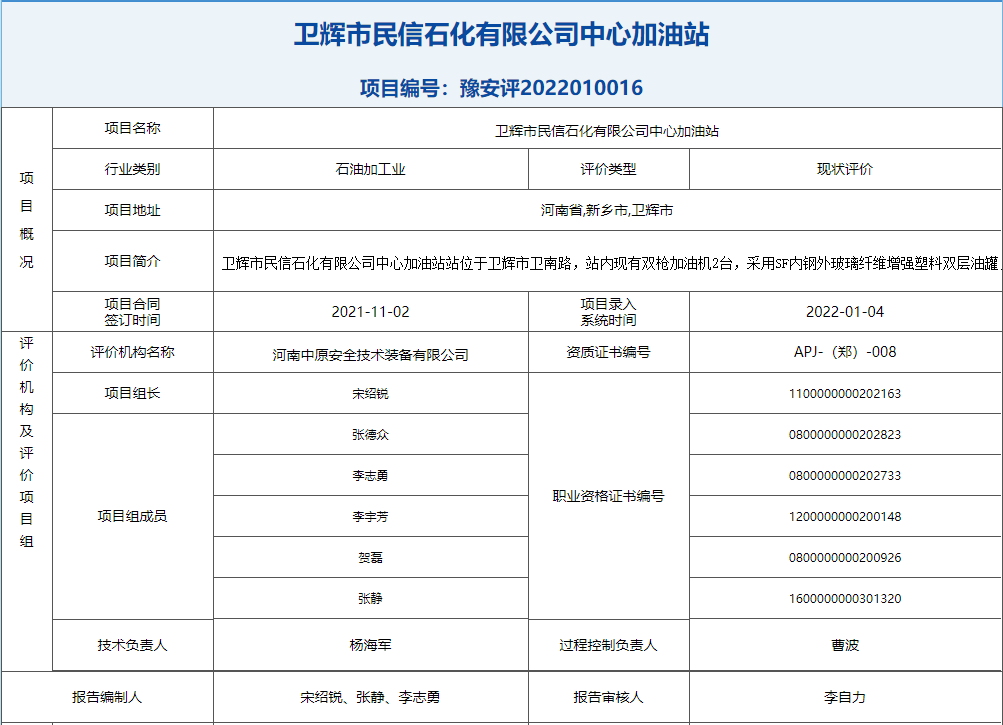The image size is (1003, 725).
Task: Click the 报告编制人 label
Action: pyautogui.click(x=107, y=697)
